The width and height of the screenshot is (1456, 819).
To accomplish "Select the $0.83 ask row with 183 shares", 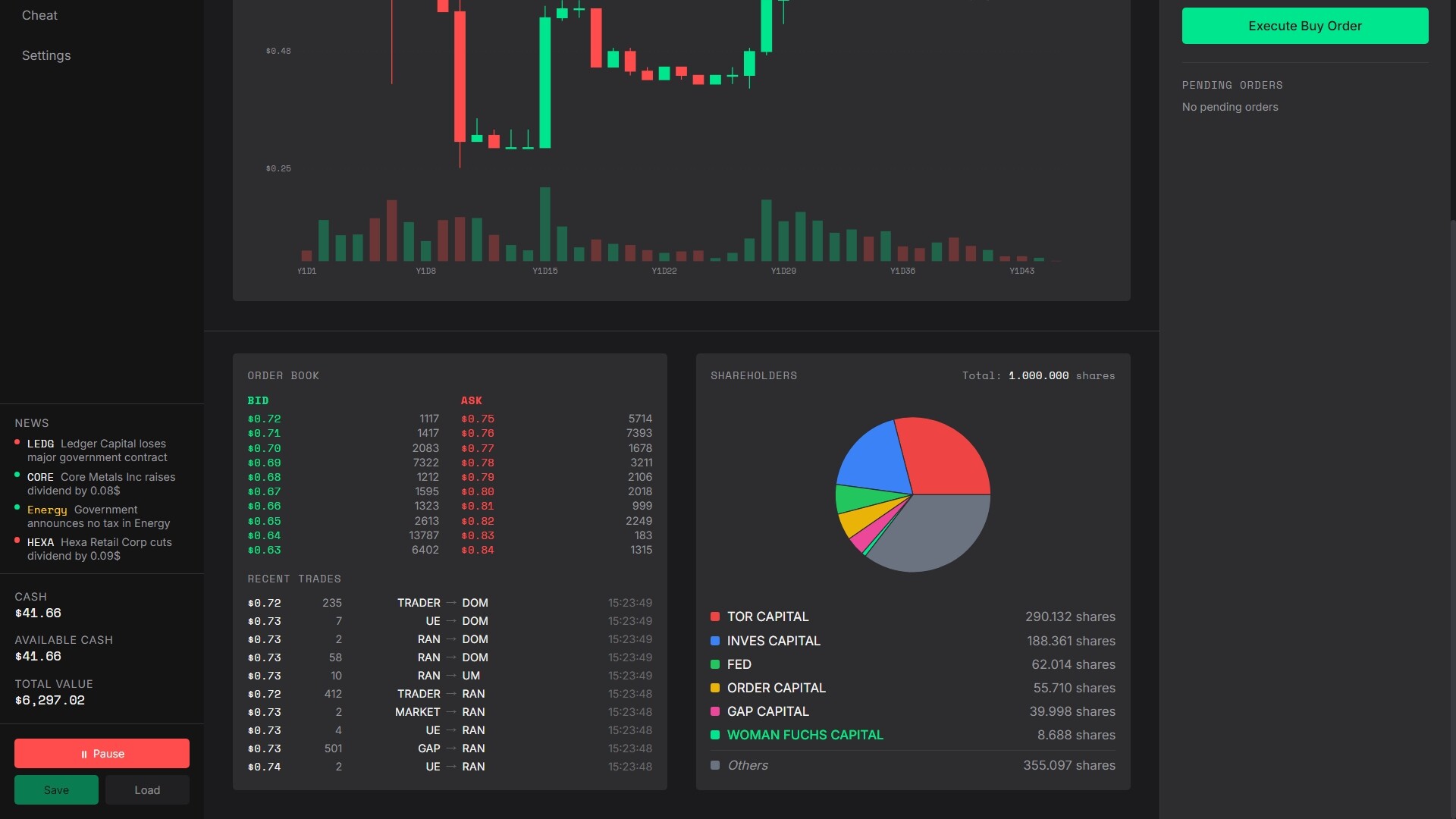I will point(557,535).
